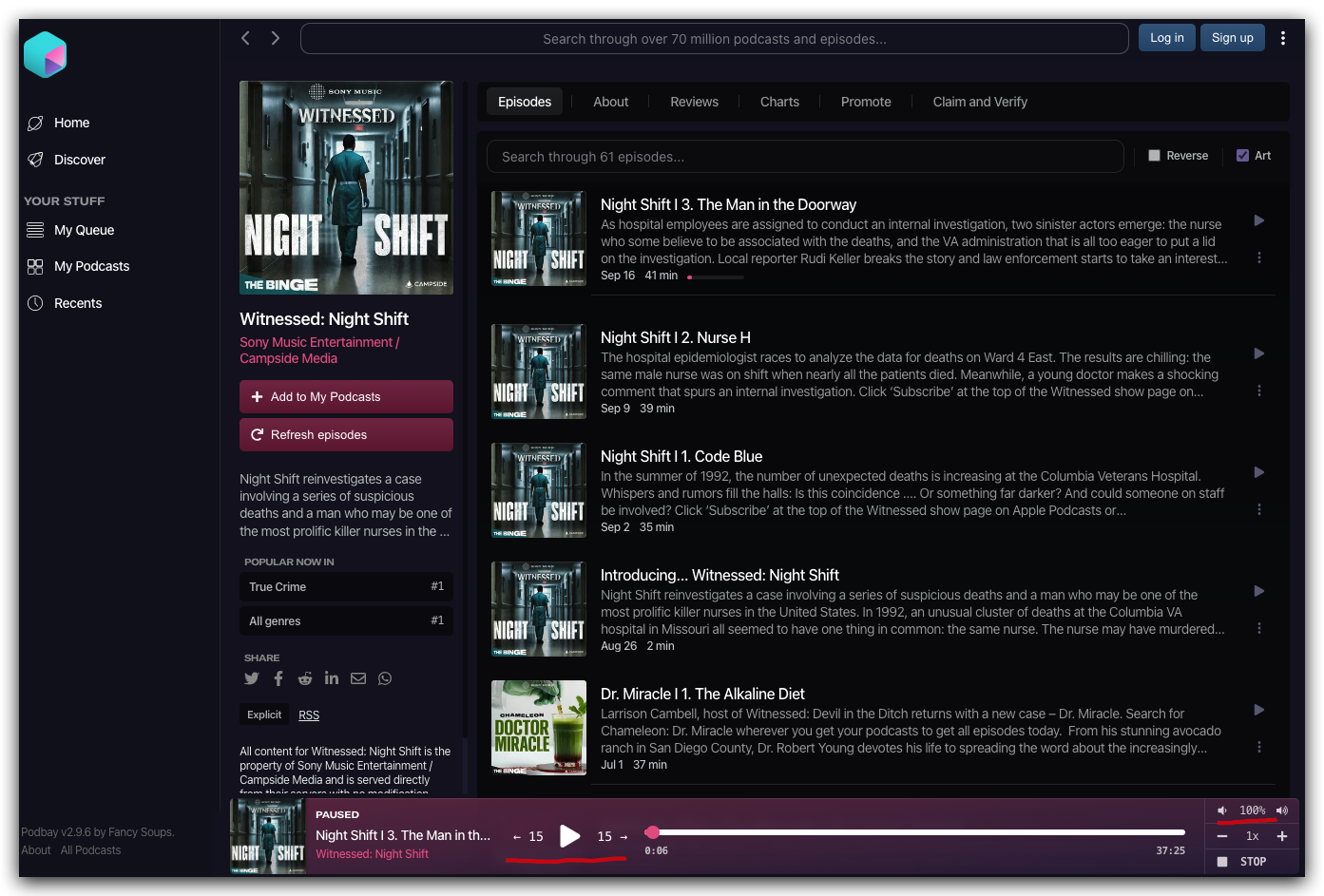Click the large Night Shift cover art
The image size is (1324, 896).
pos(346,187)
